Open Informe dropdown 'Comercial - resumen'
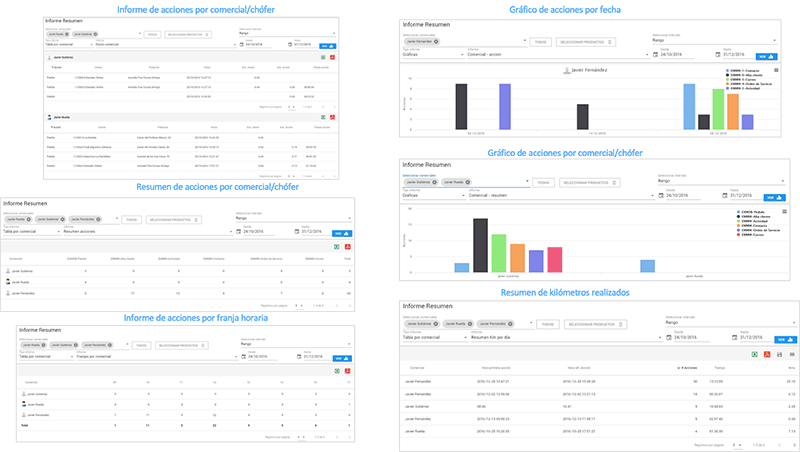This screenshot has width=800, height=452. (x=561, y=195)
